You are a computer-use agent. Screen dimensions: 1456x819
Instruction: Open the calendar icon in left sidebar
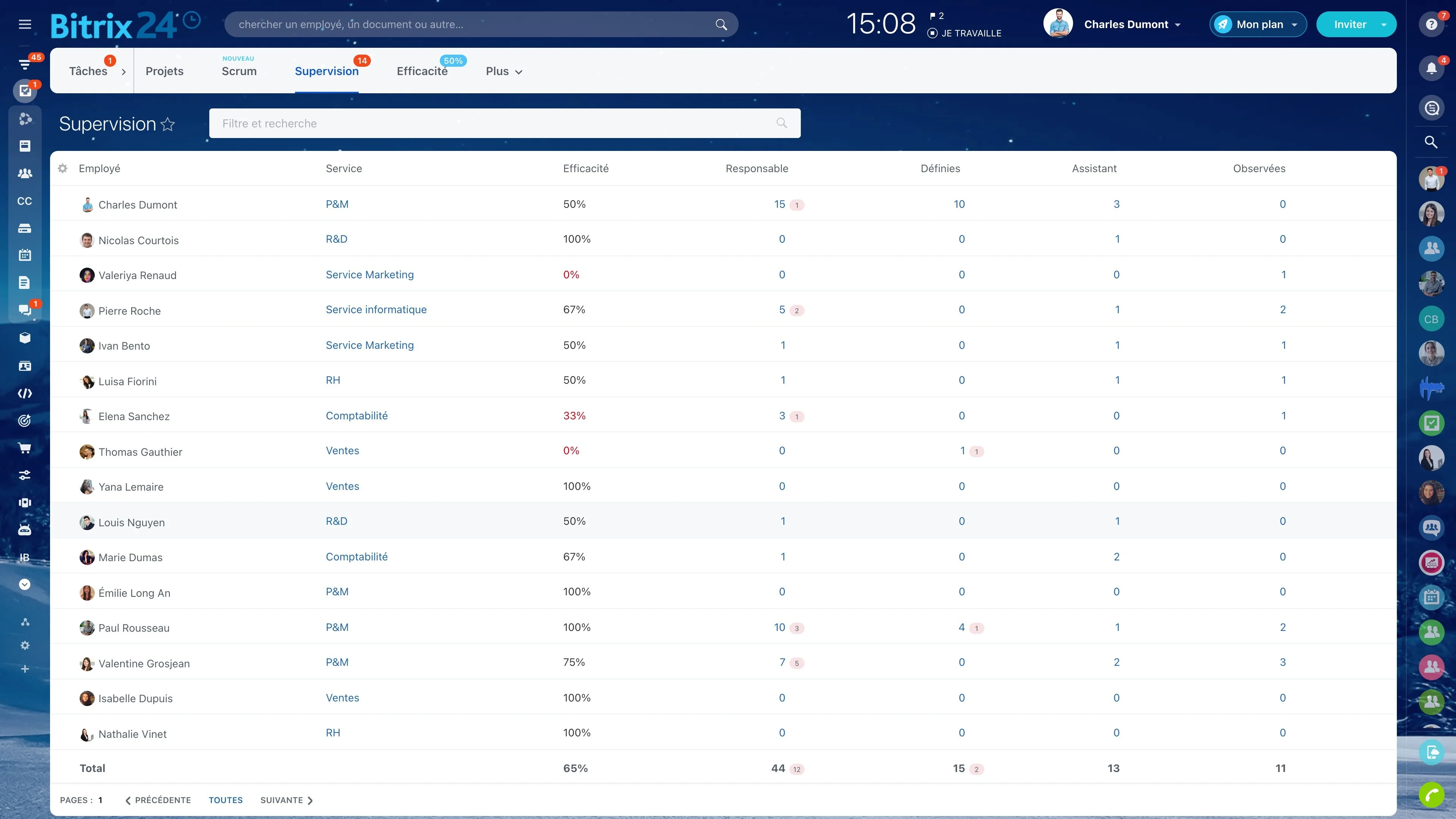pyautogui.click(x=25, y=256)
